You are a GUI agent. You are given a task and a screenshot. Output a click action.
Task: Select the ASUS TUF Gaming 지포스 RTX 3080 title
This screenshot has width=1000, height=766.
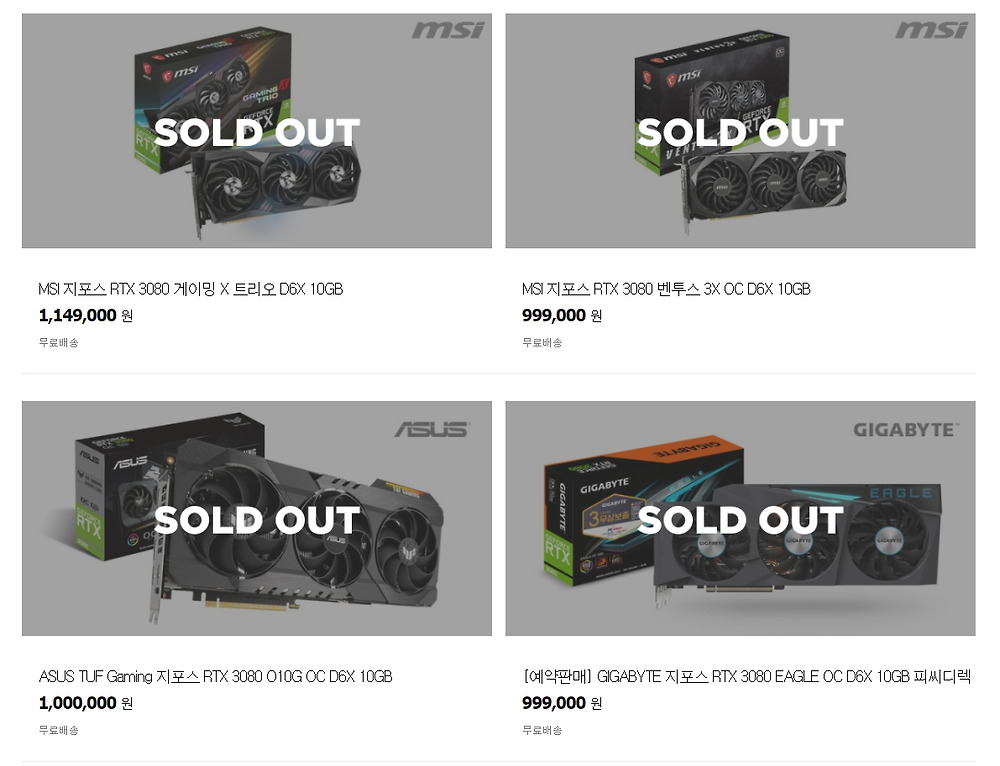pyautogui.click(x=215, y=677)
